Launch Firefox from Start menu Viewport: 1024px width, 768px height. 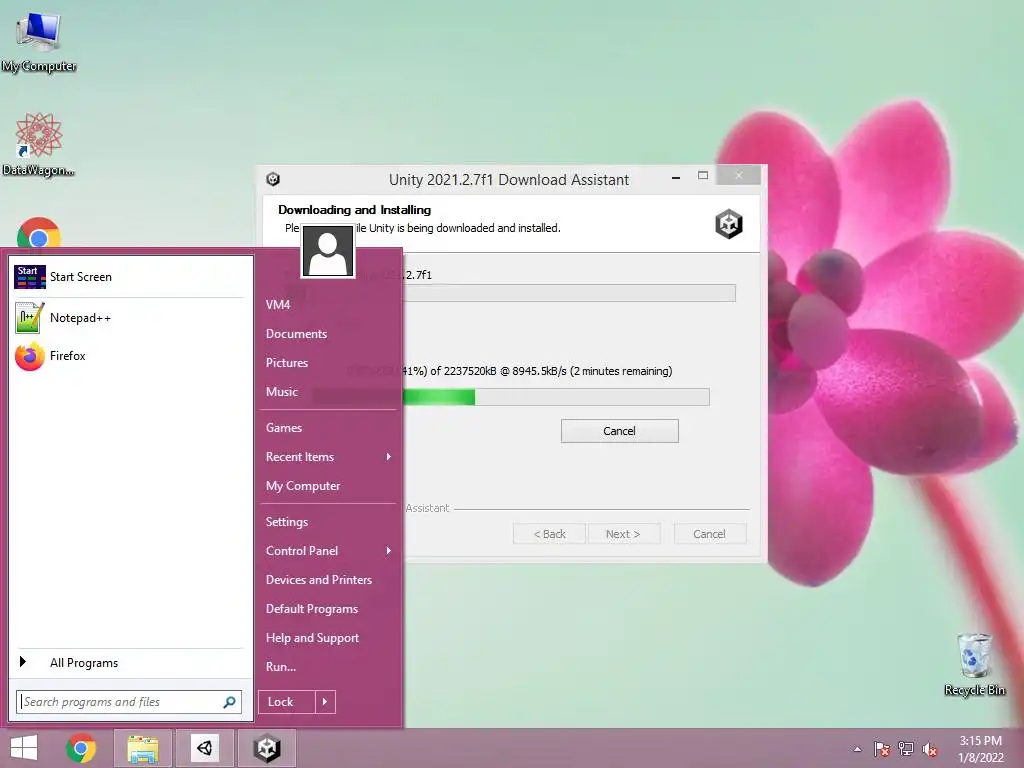pos(129,356)
